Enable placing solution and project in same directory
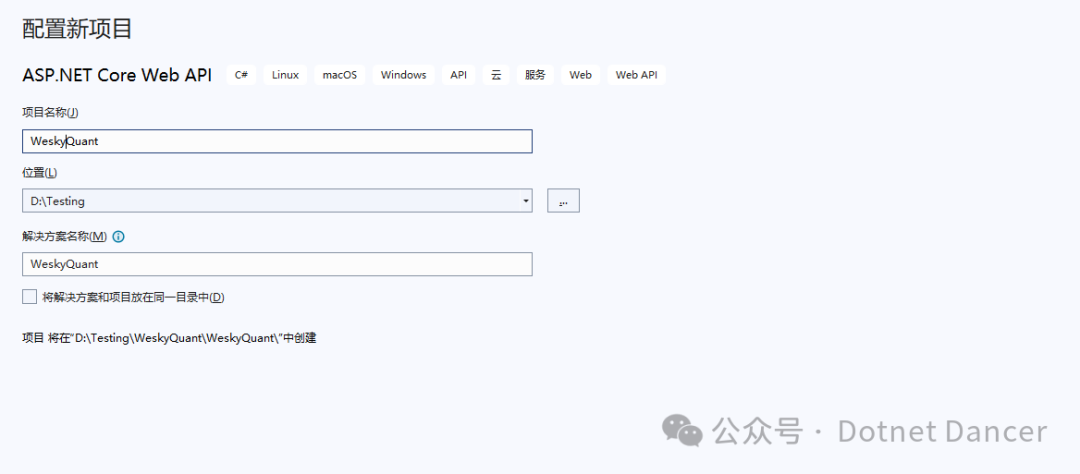The height and width of the screenshot is (474, 1080). (29, 297)
